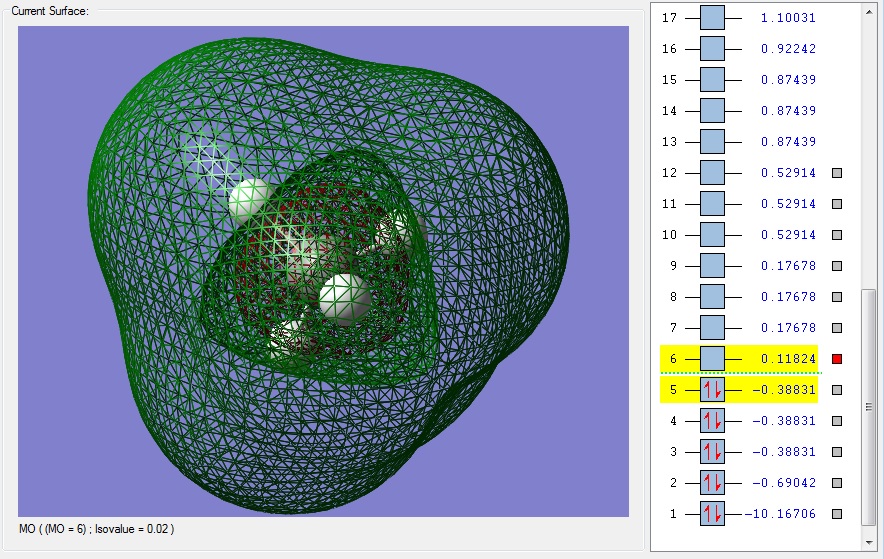Click the orbital list scrollbar thumb
This screenshot has height=559, width=884.
click(869, 407)
